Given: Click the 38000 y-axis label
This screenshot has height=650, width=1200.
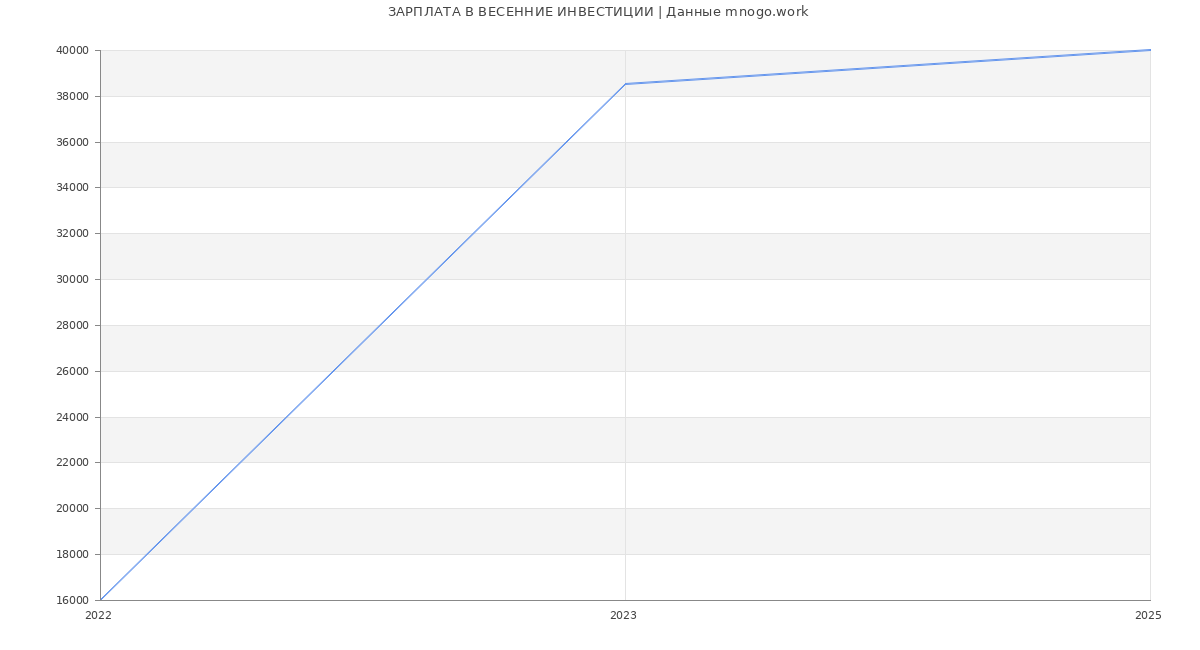Looking at the screenshot, I should click(72, 97).
